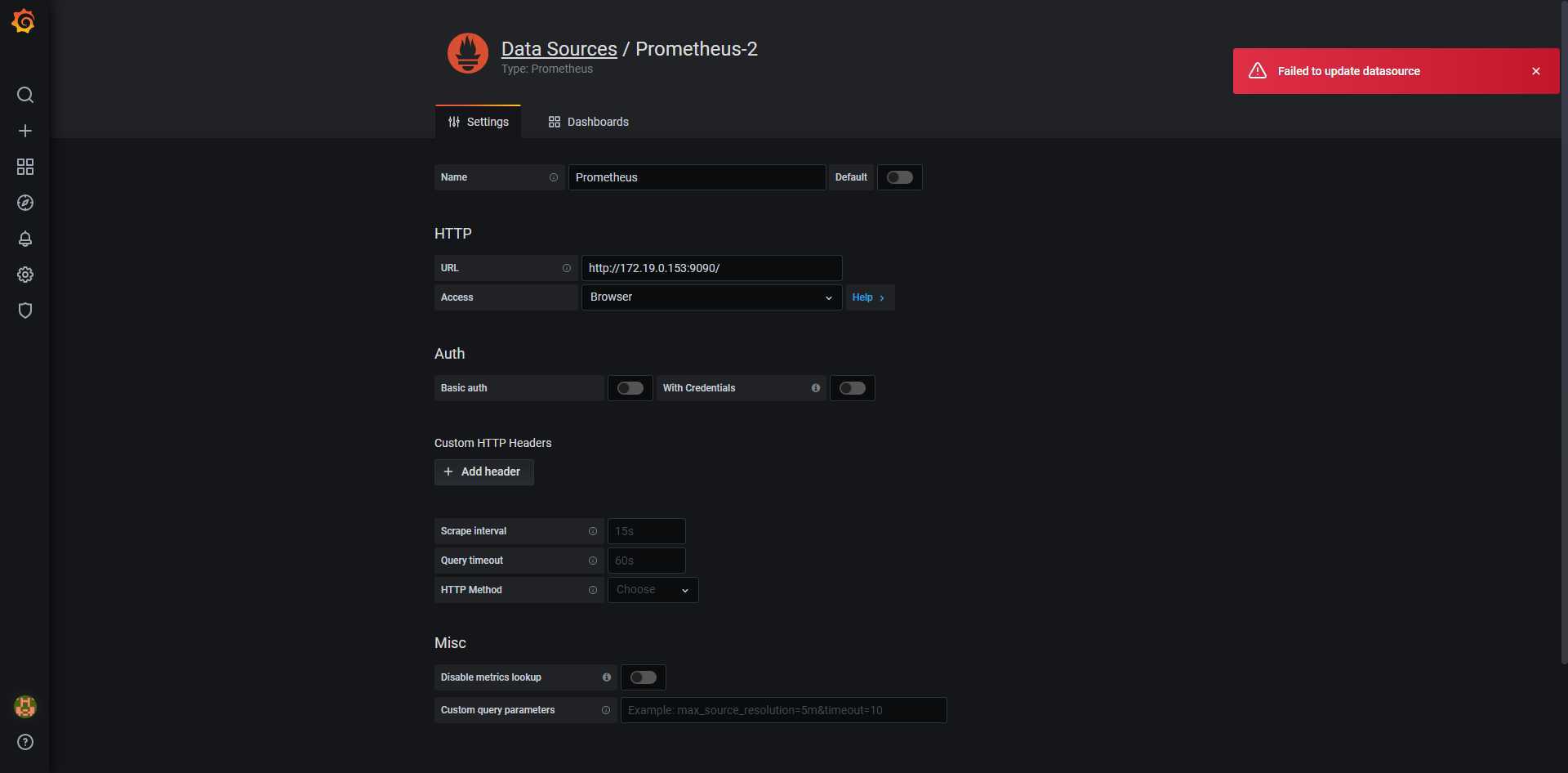Enable the Basic auth switch

(630, 388)
